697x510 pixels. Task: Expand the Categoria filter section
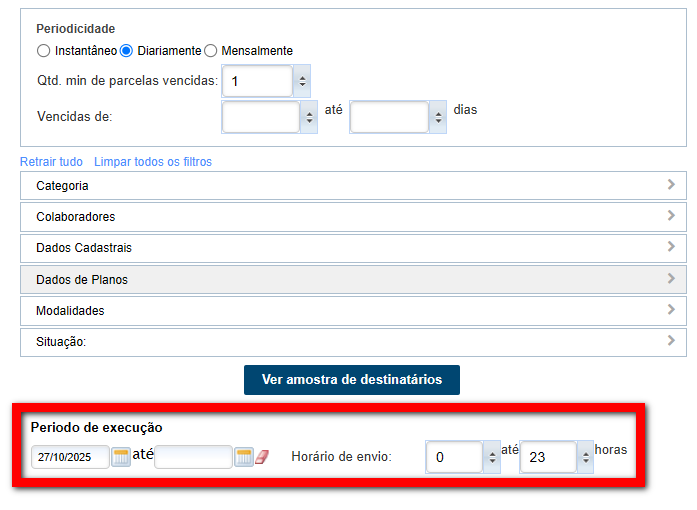coord(353,186)
